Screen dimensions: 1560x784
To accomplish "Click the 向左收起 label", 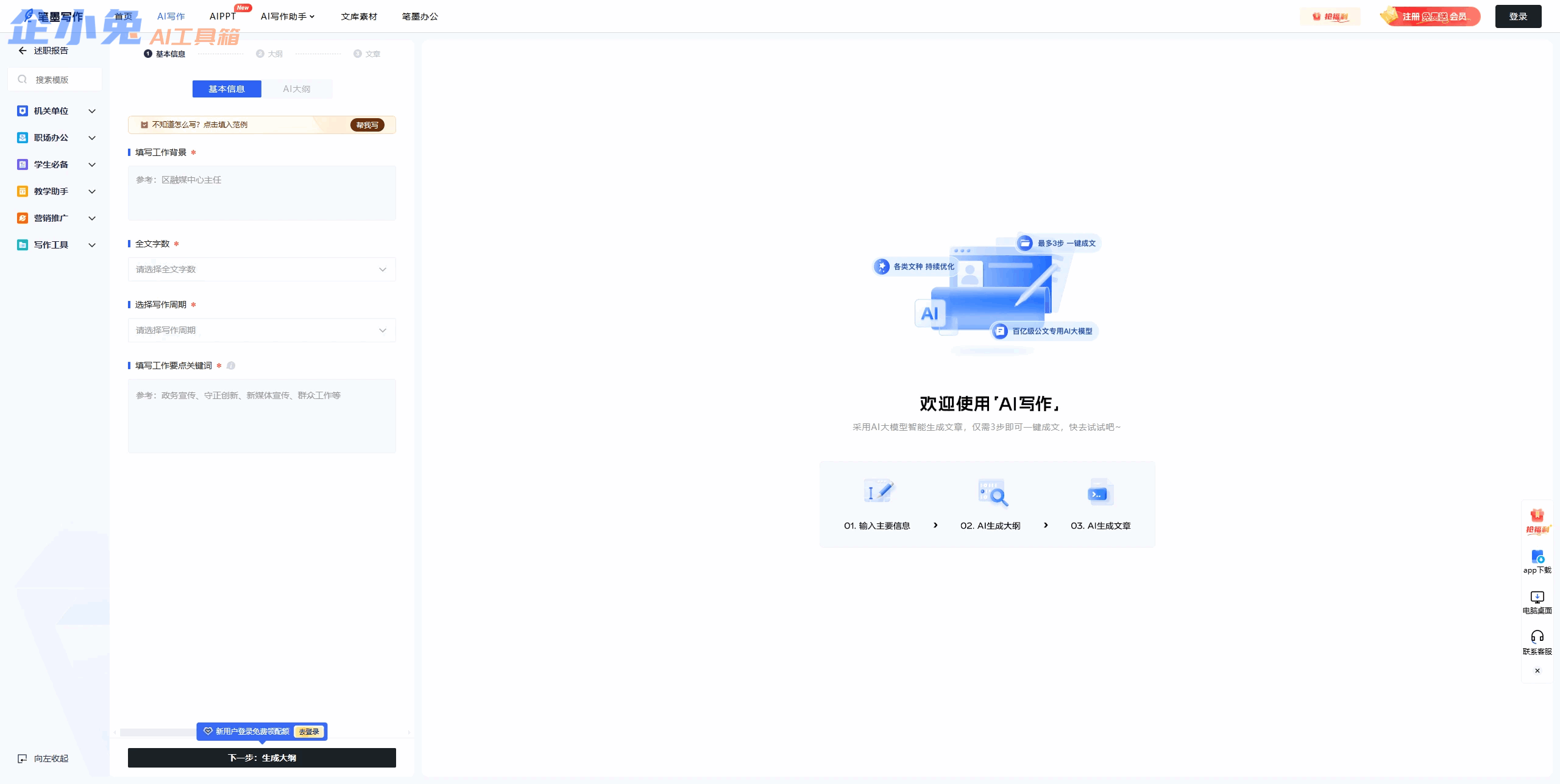I will pyautogui.click(x=51, y=758).
